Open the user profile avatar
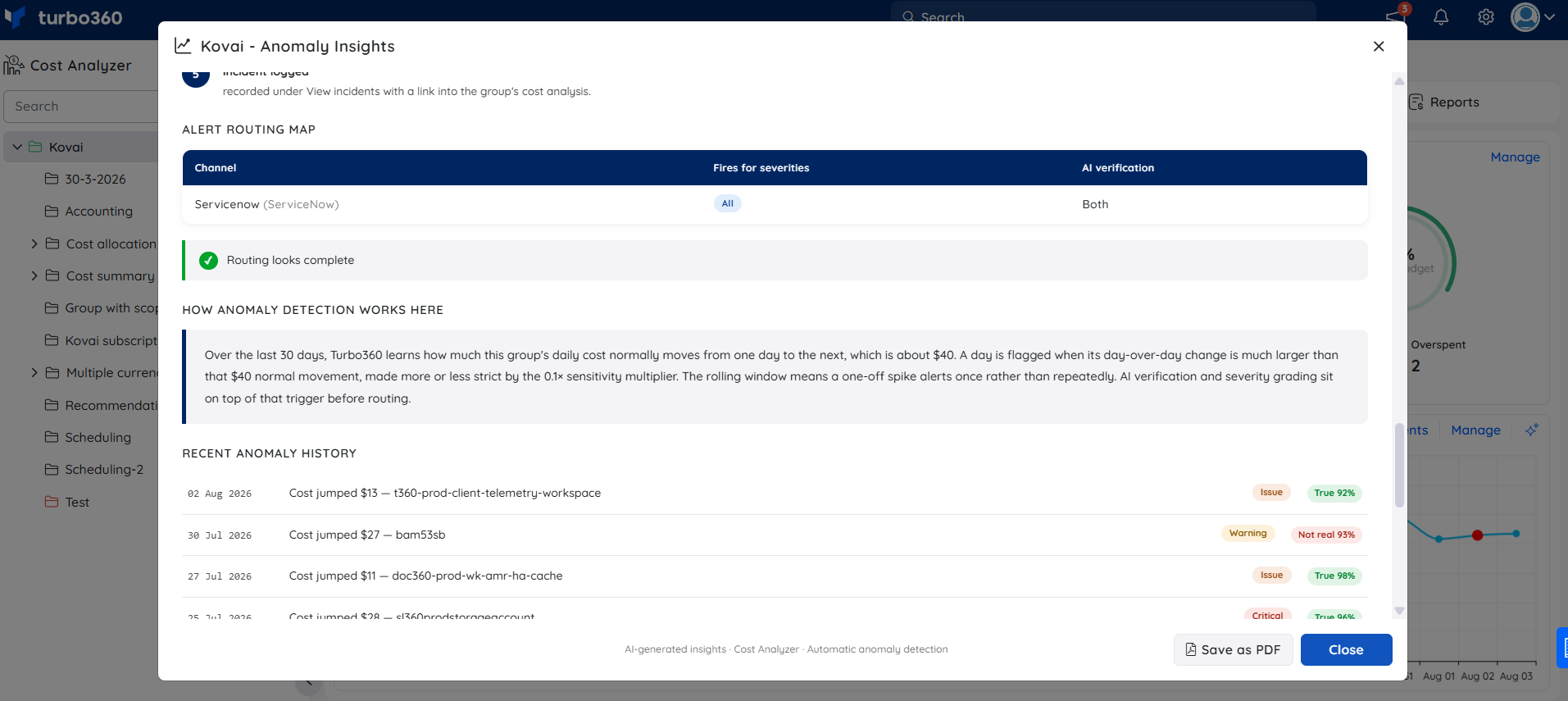 point(1525,17)
